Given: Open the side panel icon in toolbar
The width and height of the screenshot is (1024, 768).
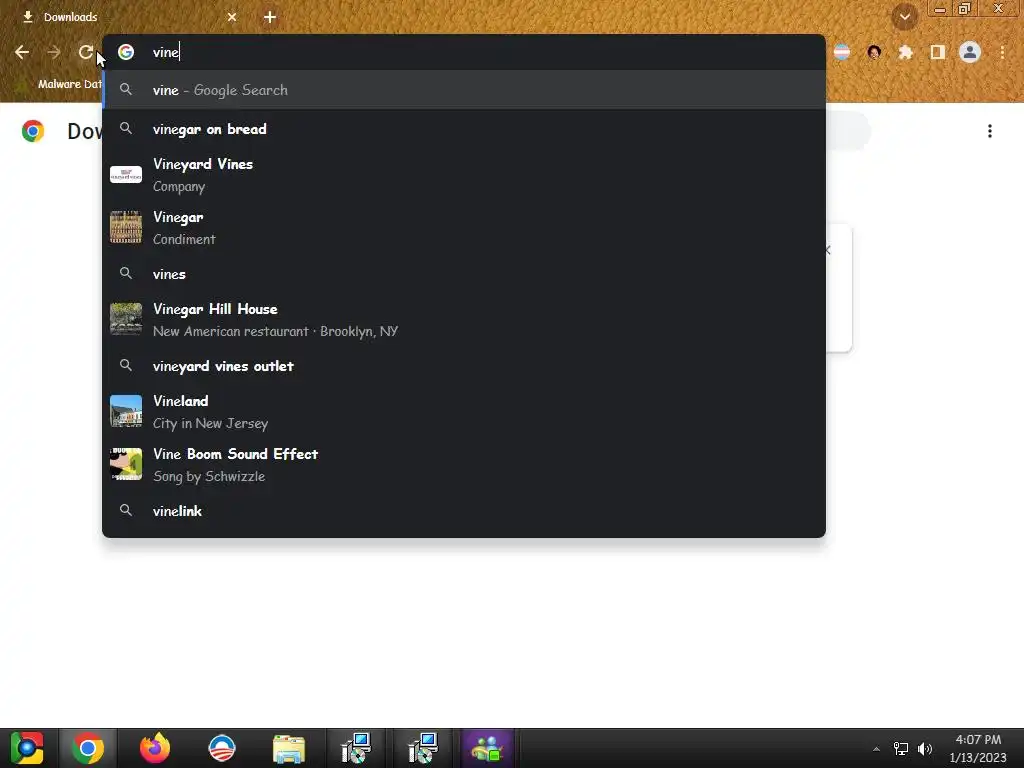Looking at the screenshot, I should coord(938,52).
